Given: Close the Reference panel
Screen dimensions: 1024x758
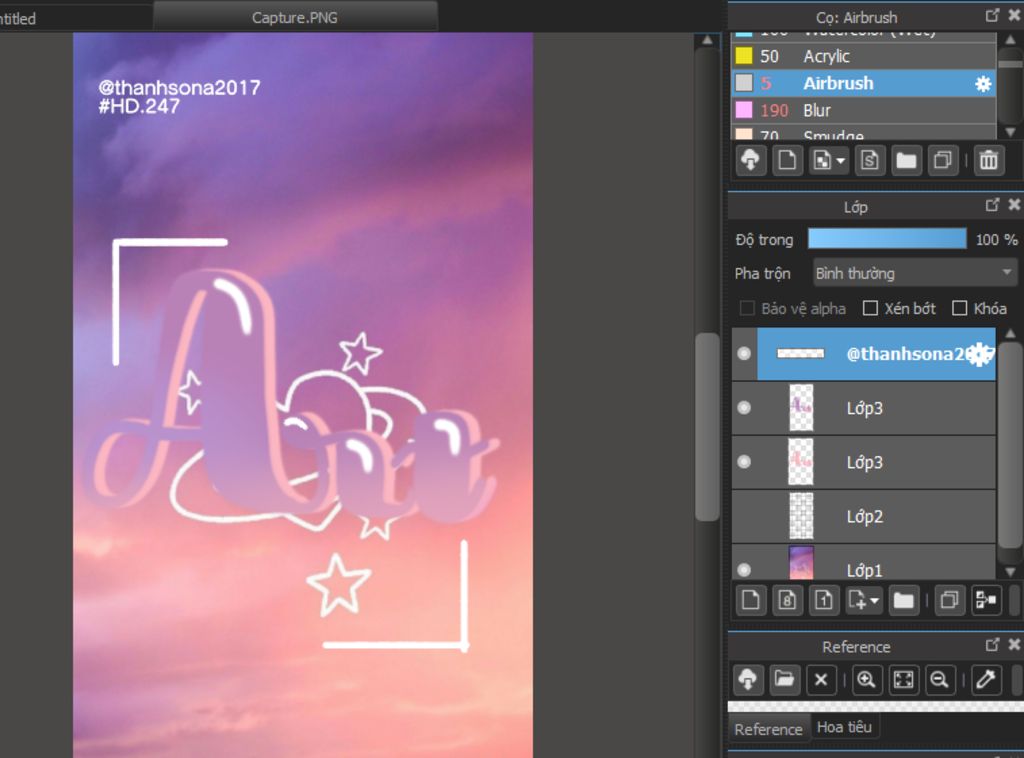Looking at the screenshot, I should click(1014, 645).
